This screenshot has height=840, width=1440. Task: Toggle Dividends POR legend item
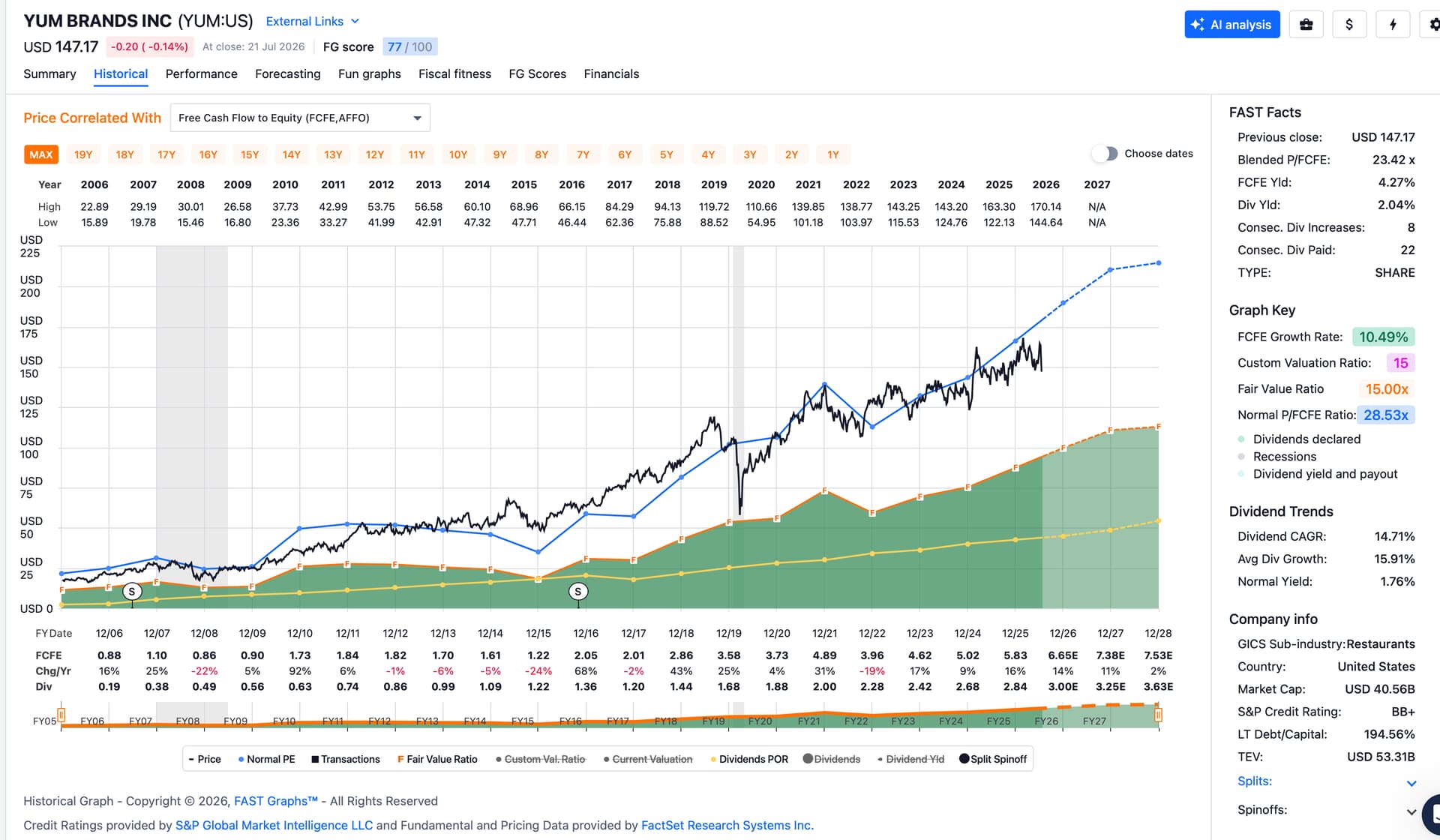pos(749,759)
